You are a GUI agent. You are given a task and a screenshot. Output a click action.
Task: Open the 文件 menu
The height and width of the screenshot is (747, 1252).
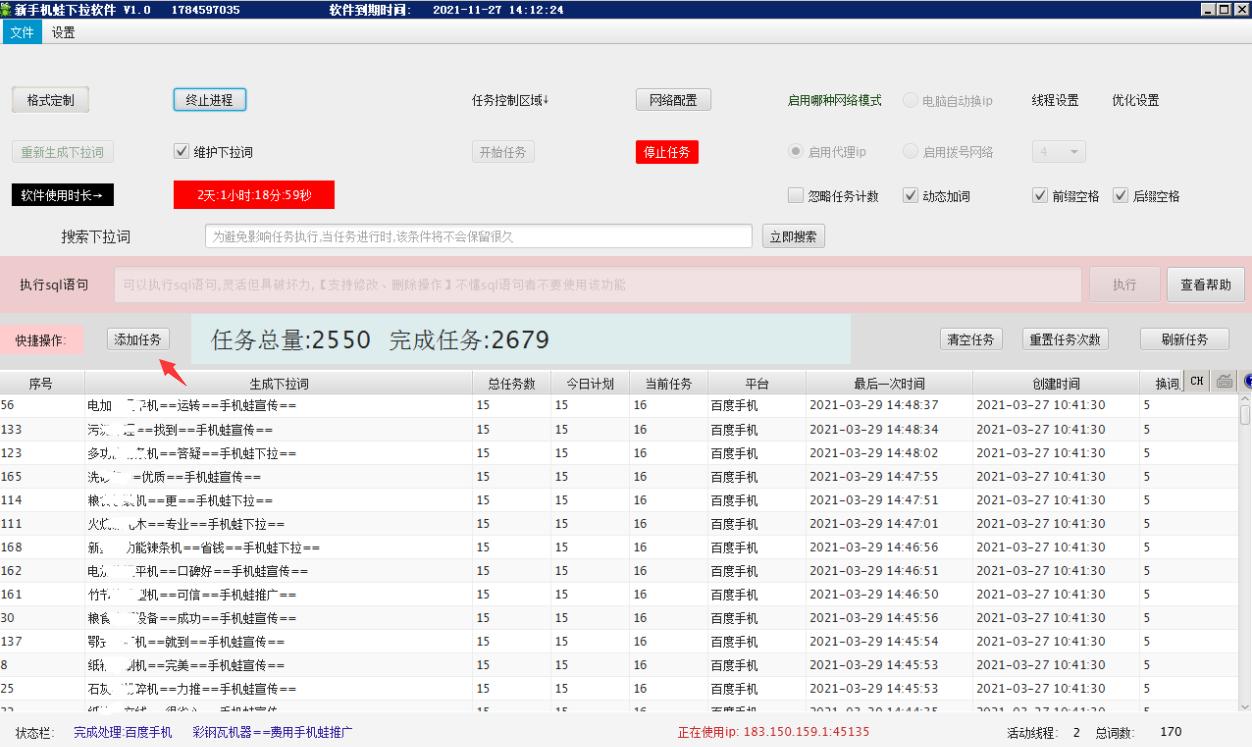(22, 33)
